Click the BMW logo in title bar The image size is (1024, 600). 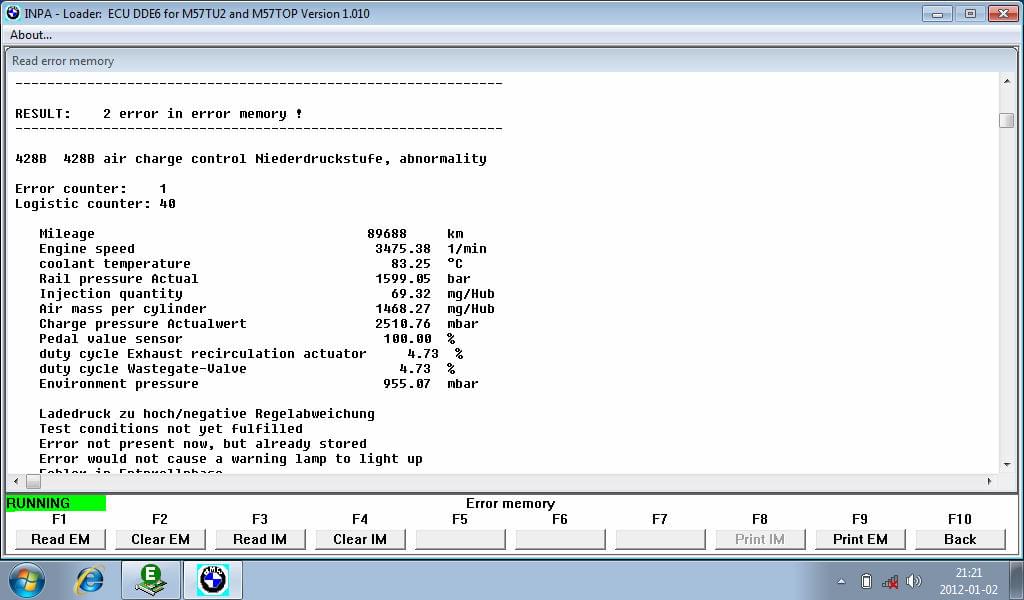pos(13,12)
